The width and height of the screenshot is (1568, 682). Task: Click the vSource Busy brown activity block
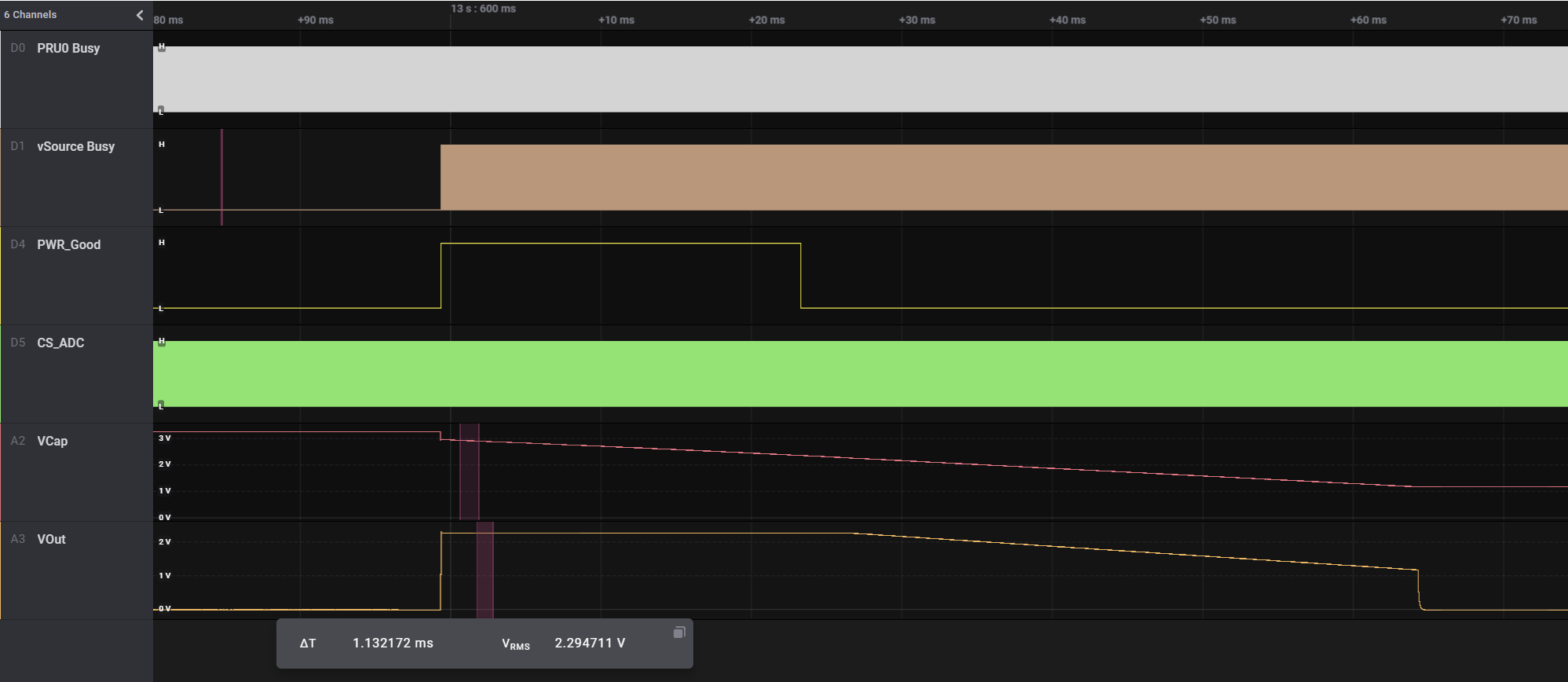[1004, 178]
